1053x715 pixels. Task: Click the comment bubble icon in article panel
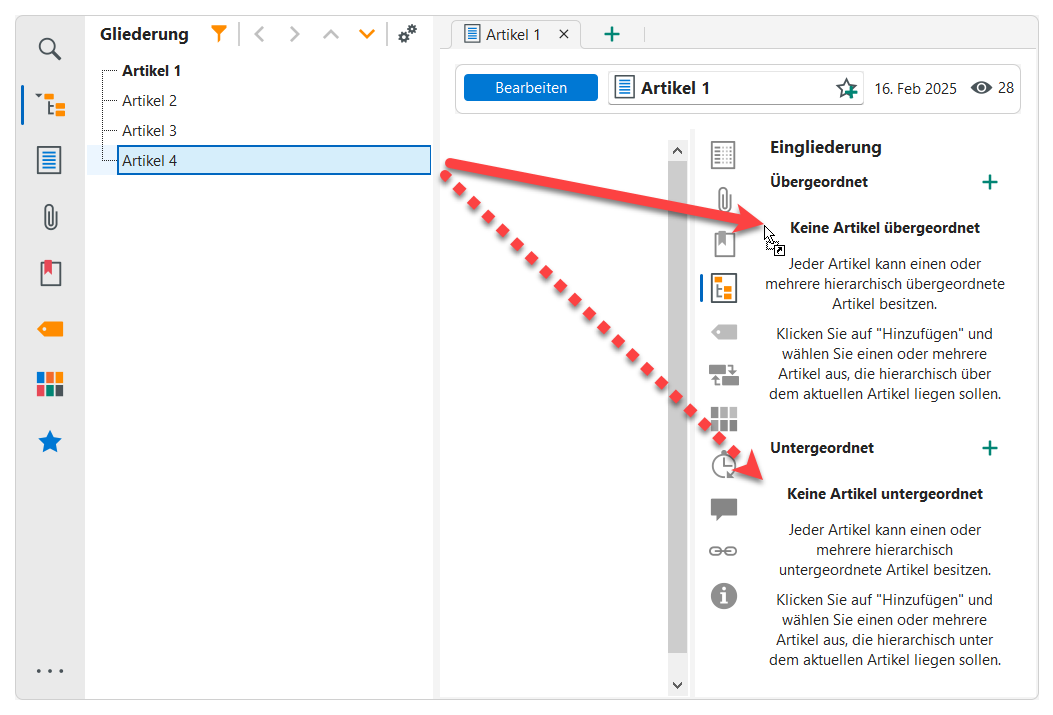pos(723,509)
